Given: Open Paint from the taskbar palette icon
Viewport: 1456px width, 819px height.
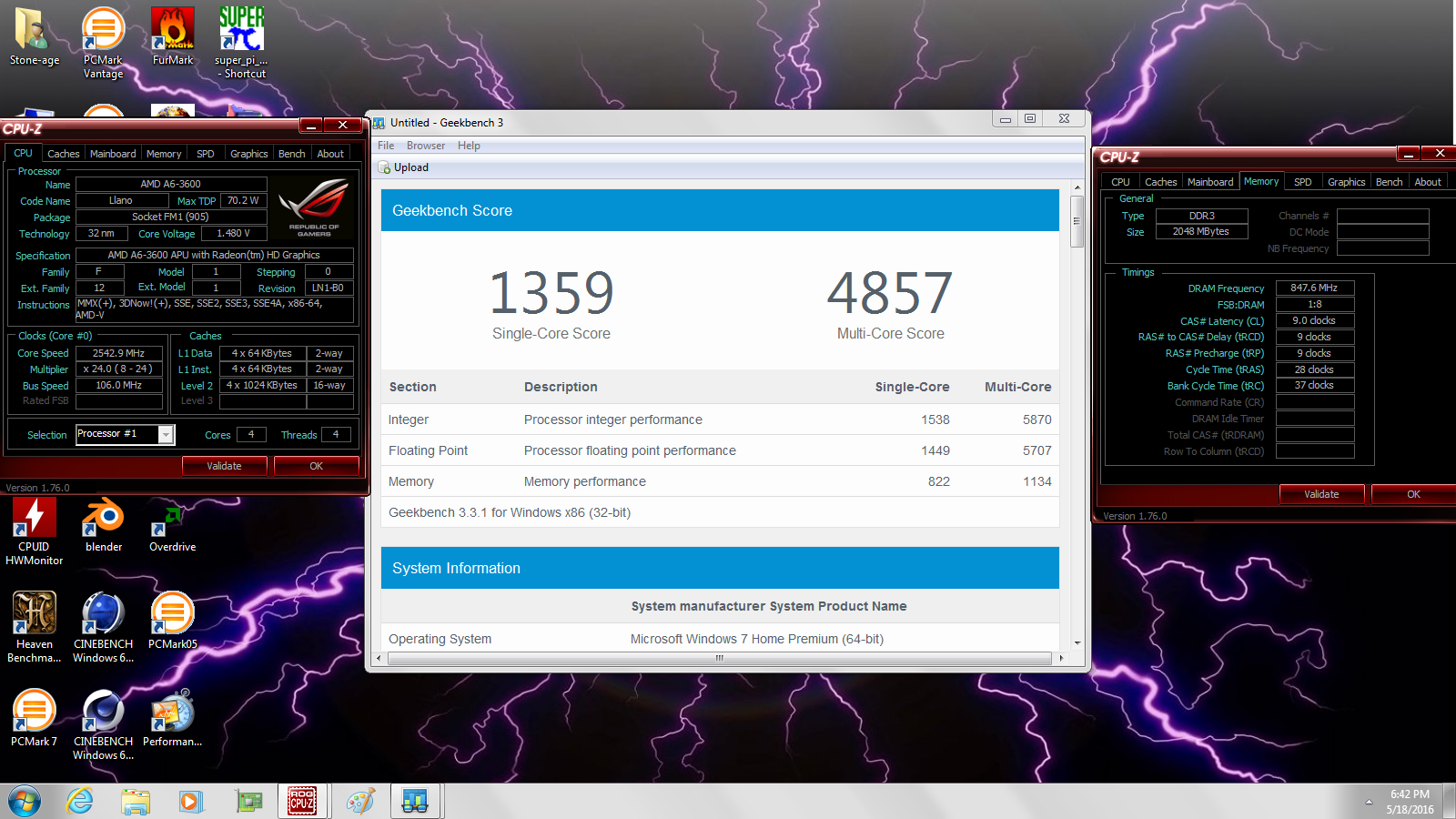Looking at the screenshot, I should click(360, 802).
